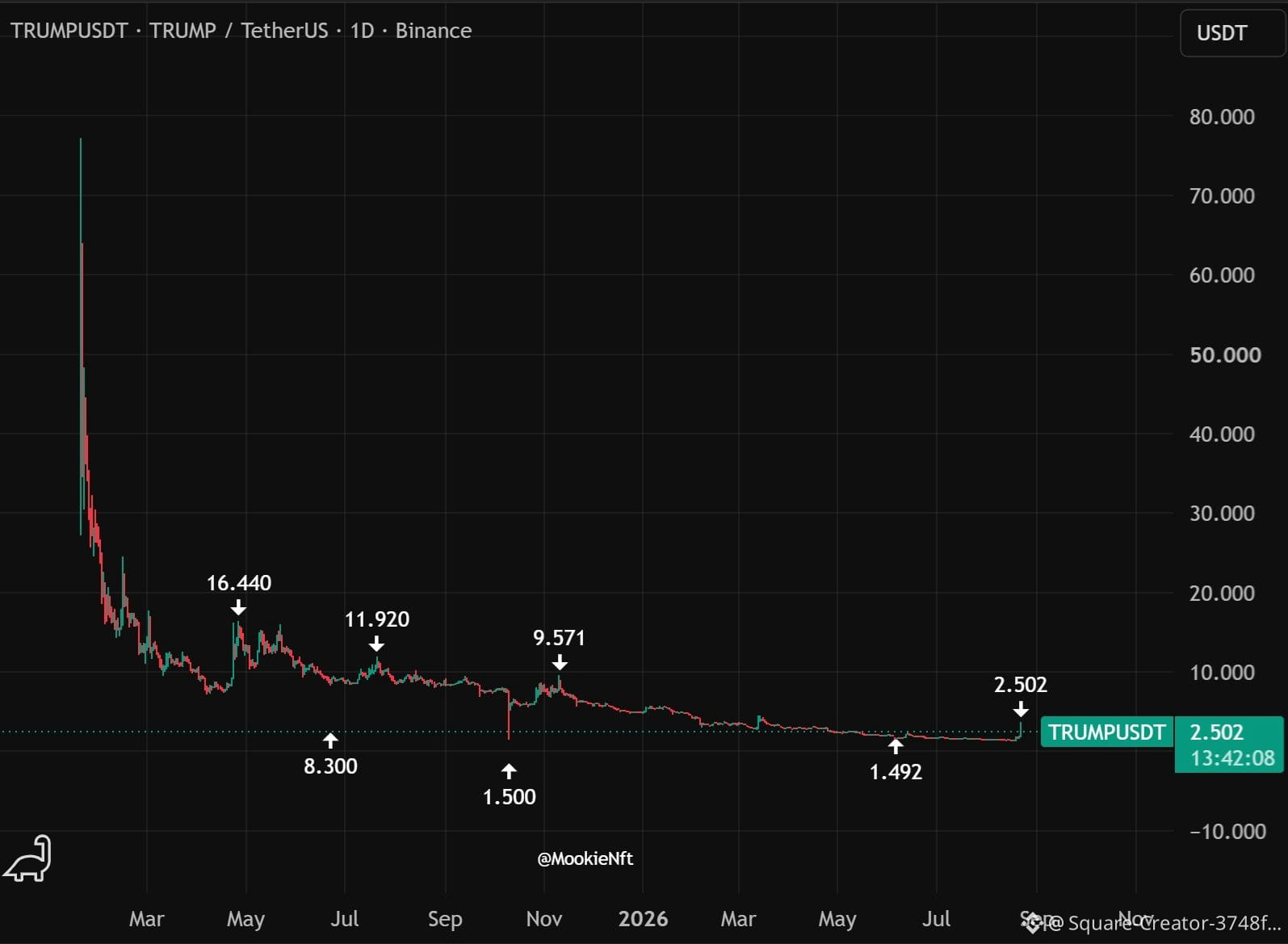Screen dimensions: 1288x944
Task: Select the 1.492 low price label
Action: coord(896,772)
